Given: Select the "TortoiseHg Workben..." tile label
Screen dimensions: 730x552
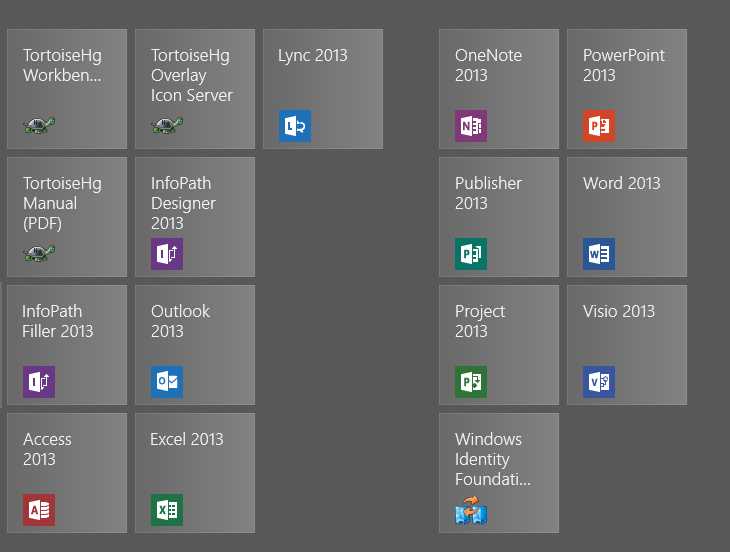Looking at the screenshot, I should (62, 65).
